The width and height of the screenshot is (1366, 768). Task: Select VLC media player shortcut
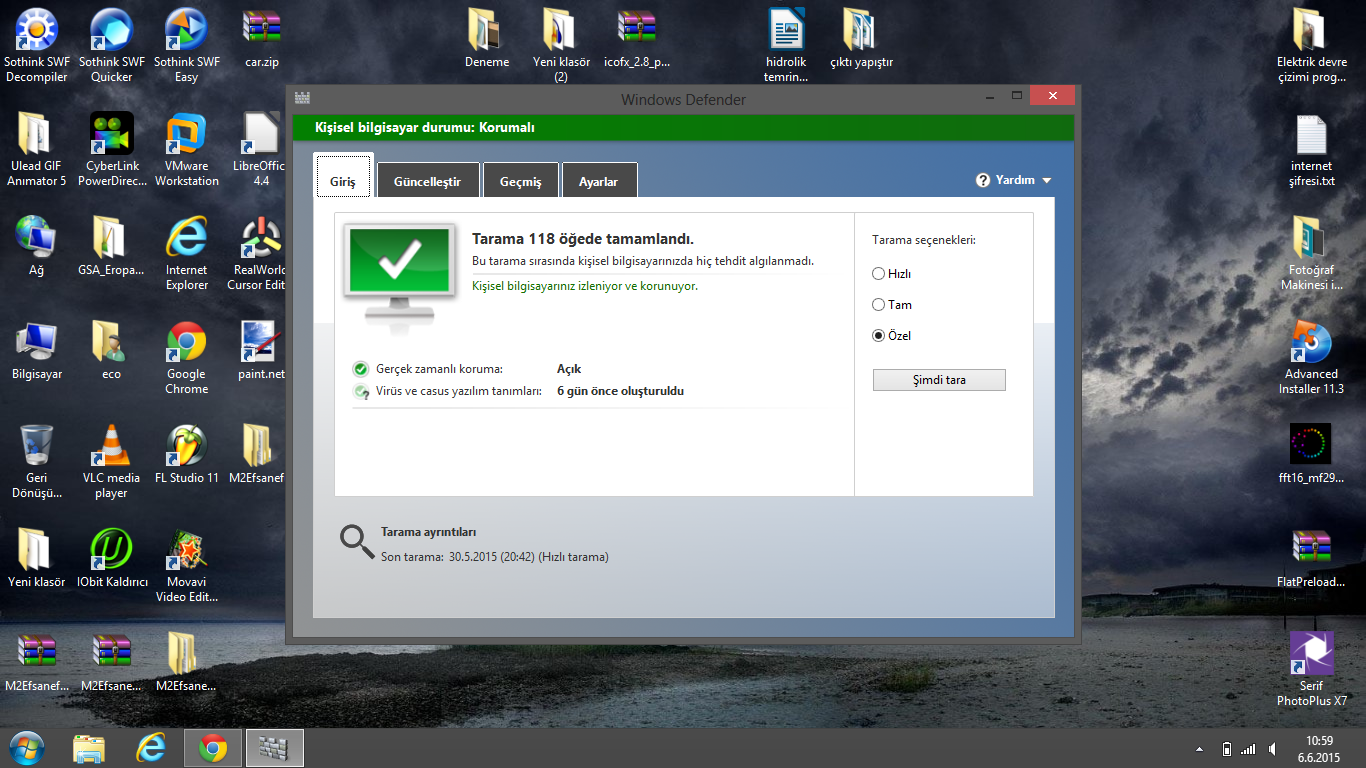pos(111,462)
